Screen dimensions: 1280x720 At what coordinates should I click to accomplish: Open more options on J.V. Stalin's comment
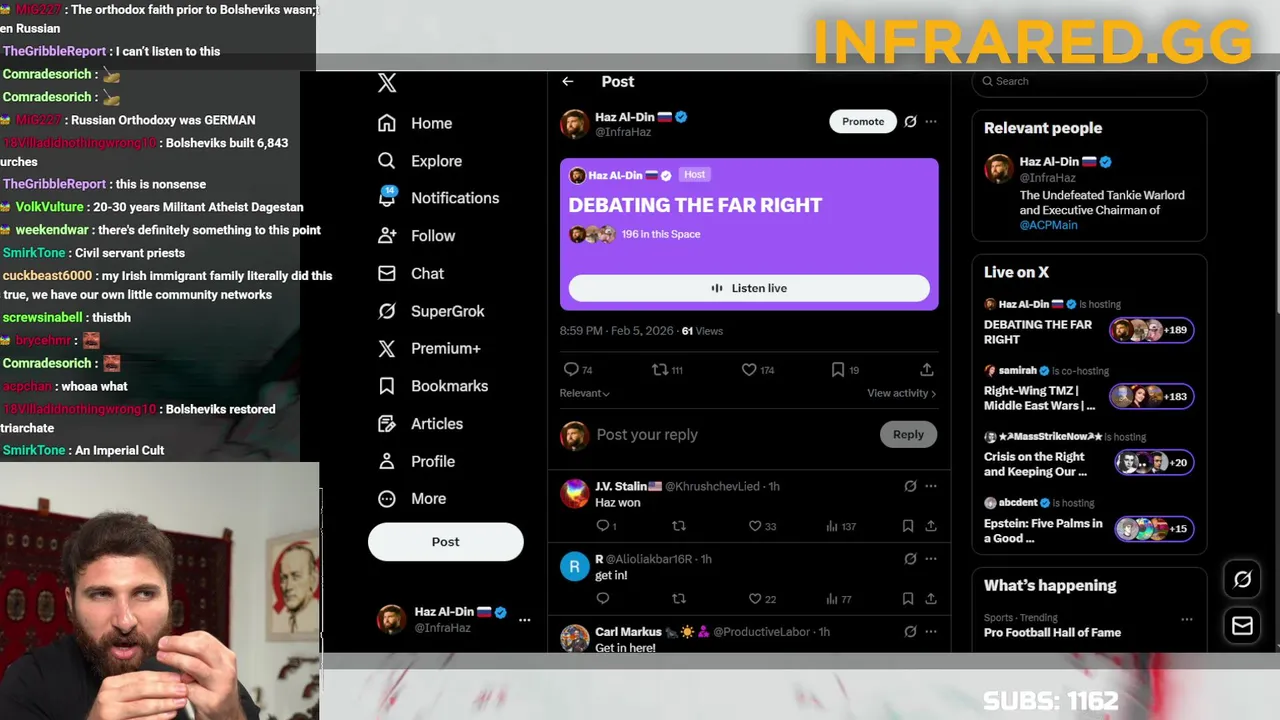pos(931,486)
